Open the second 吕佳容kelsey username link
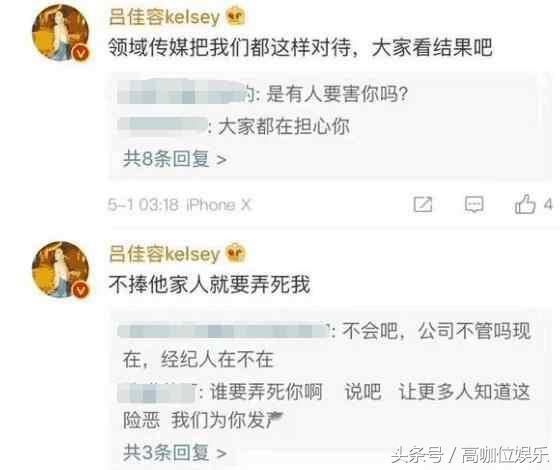This screenshot has width=560, height=470. (164, 254)
